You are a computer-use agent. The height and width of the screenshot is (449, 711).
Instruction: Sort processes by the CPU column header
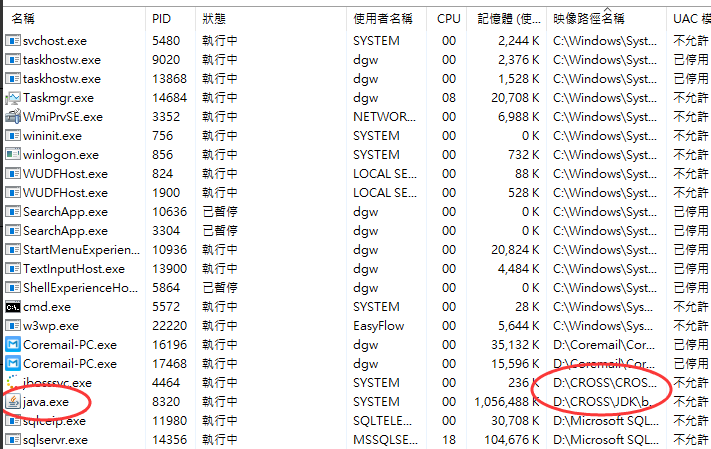[449, 18]
